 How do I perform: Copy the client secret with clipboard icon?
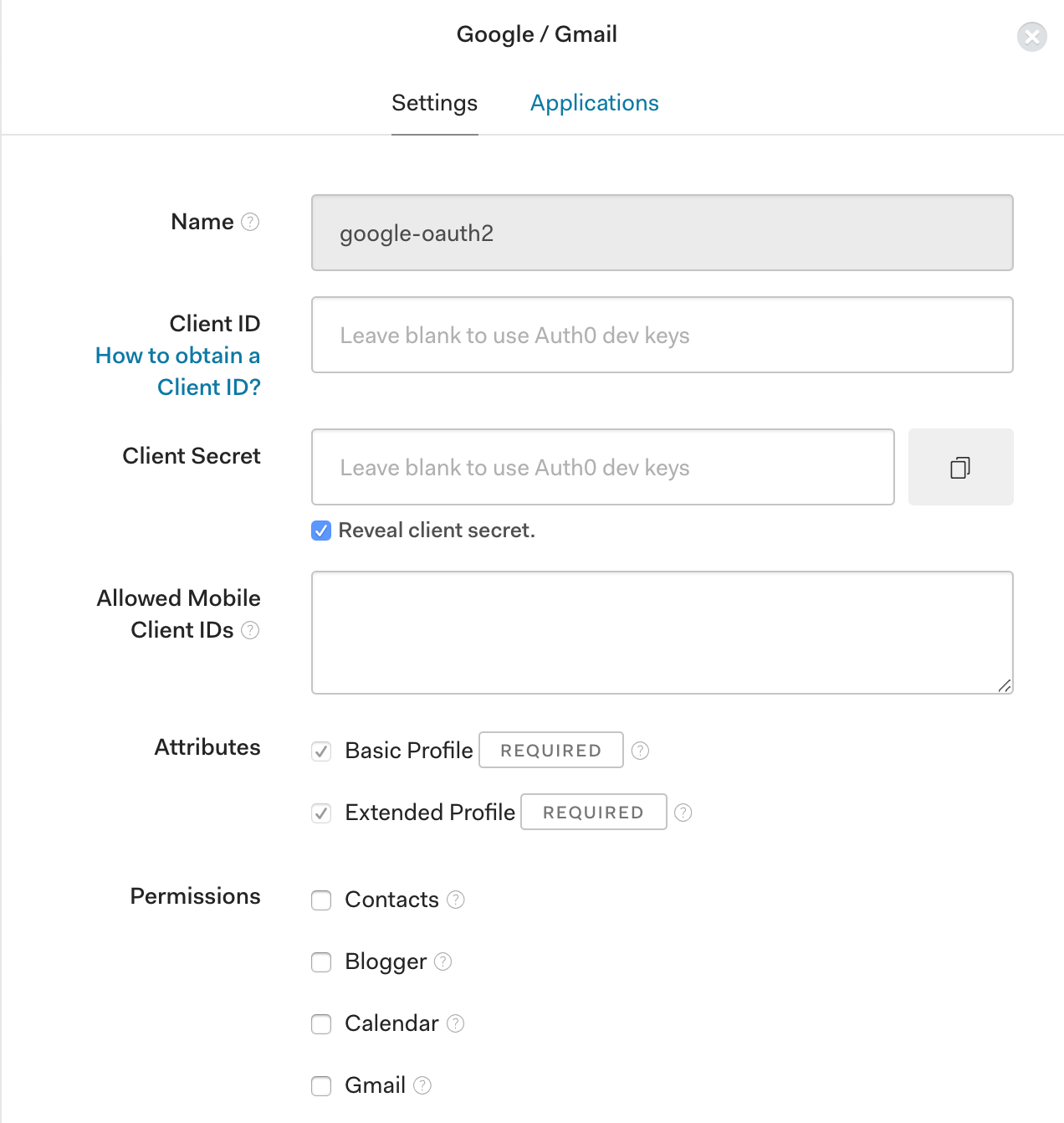(960, 467)
